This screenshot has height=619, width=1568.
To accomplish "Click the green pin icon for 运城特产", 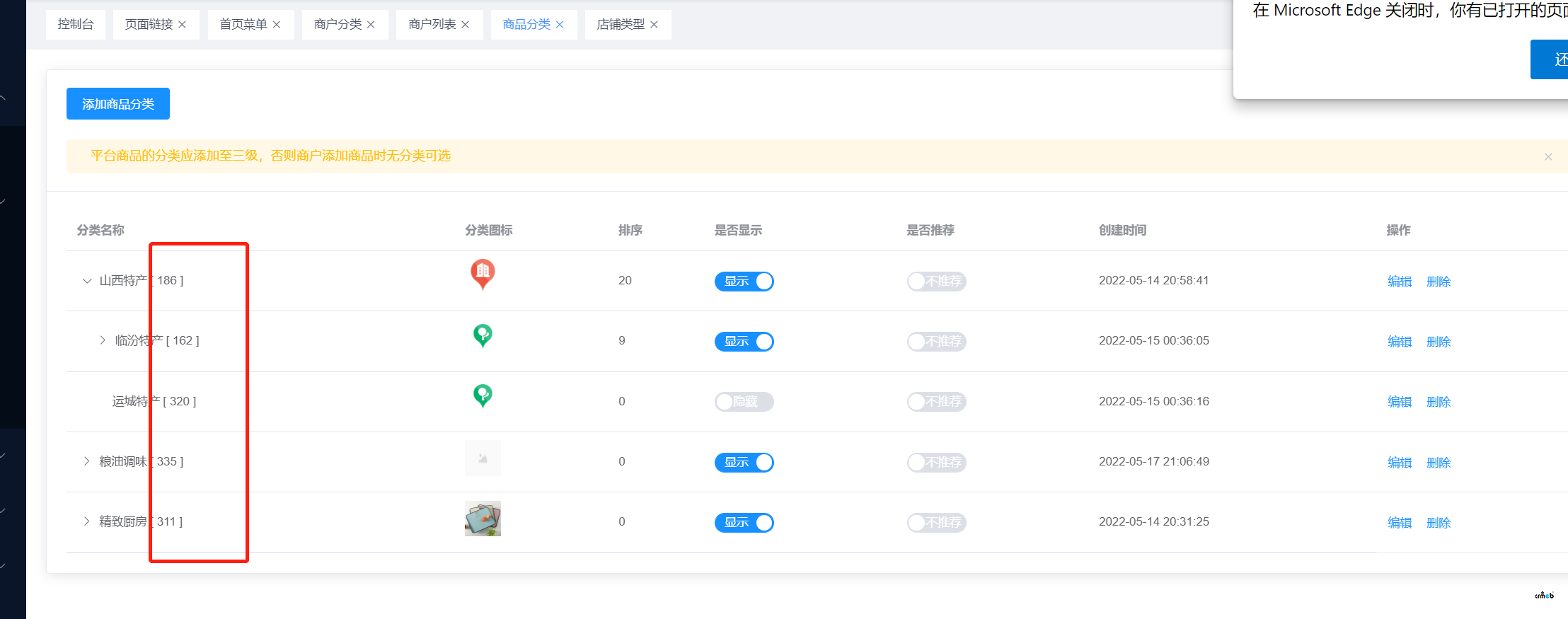I will (483, 395).
